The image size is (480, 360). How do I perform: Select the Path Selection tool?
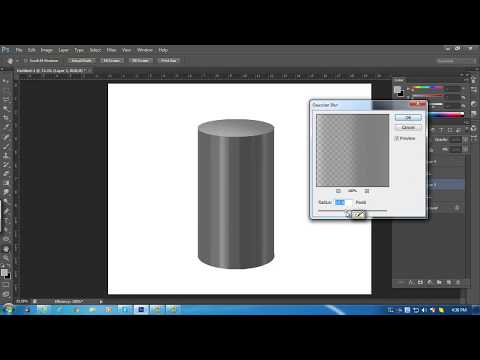(6, 230)
